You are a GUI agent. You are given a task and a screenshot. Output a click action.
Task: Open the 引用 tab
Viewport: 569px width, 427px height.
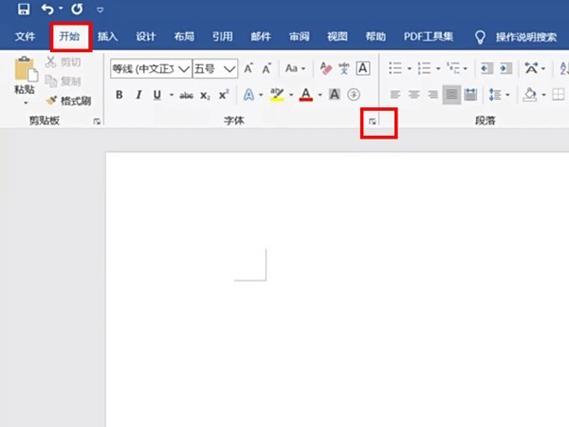pyautogui.click(x=222, y=37)
